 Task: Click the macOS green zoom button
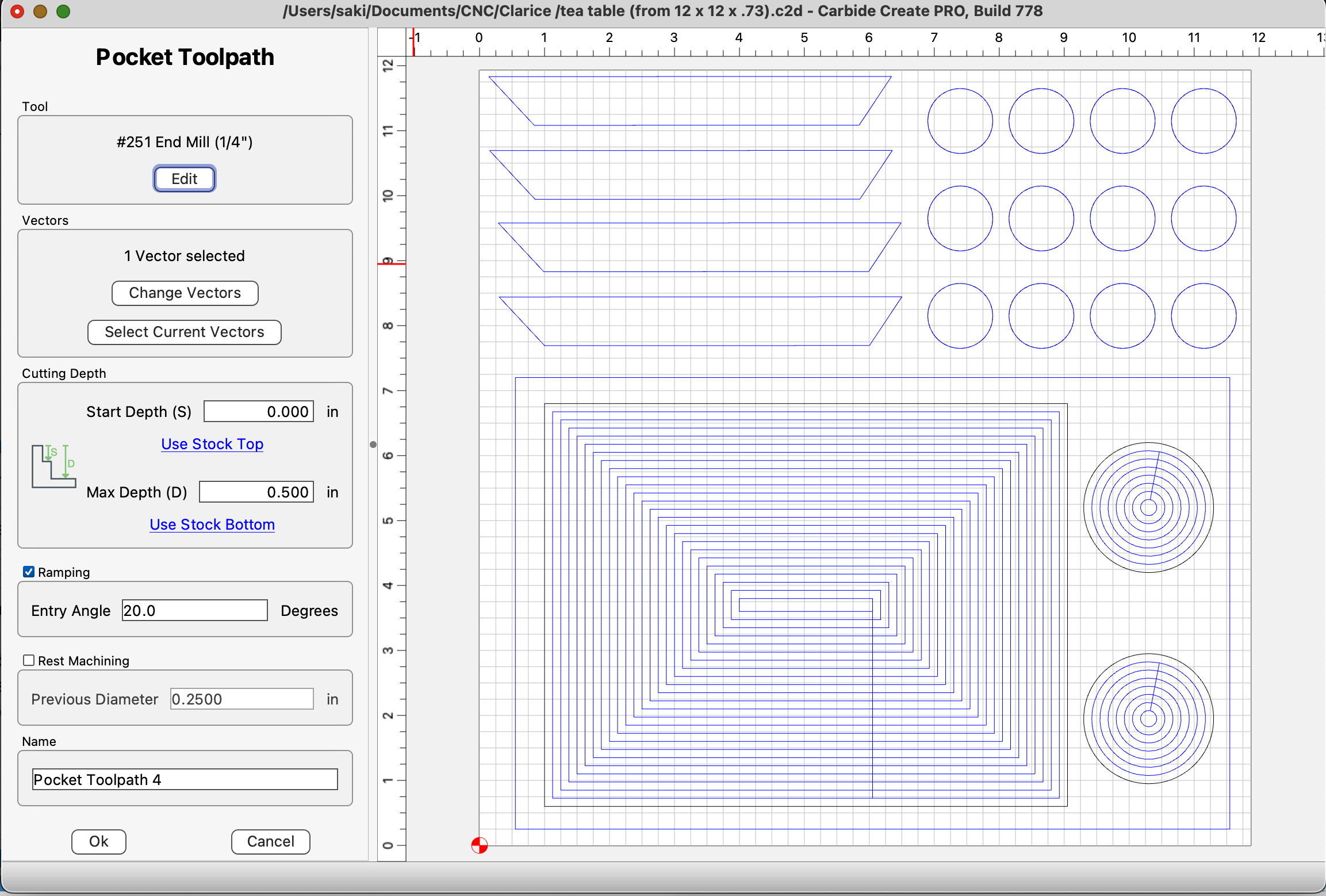point(63,12)
